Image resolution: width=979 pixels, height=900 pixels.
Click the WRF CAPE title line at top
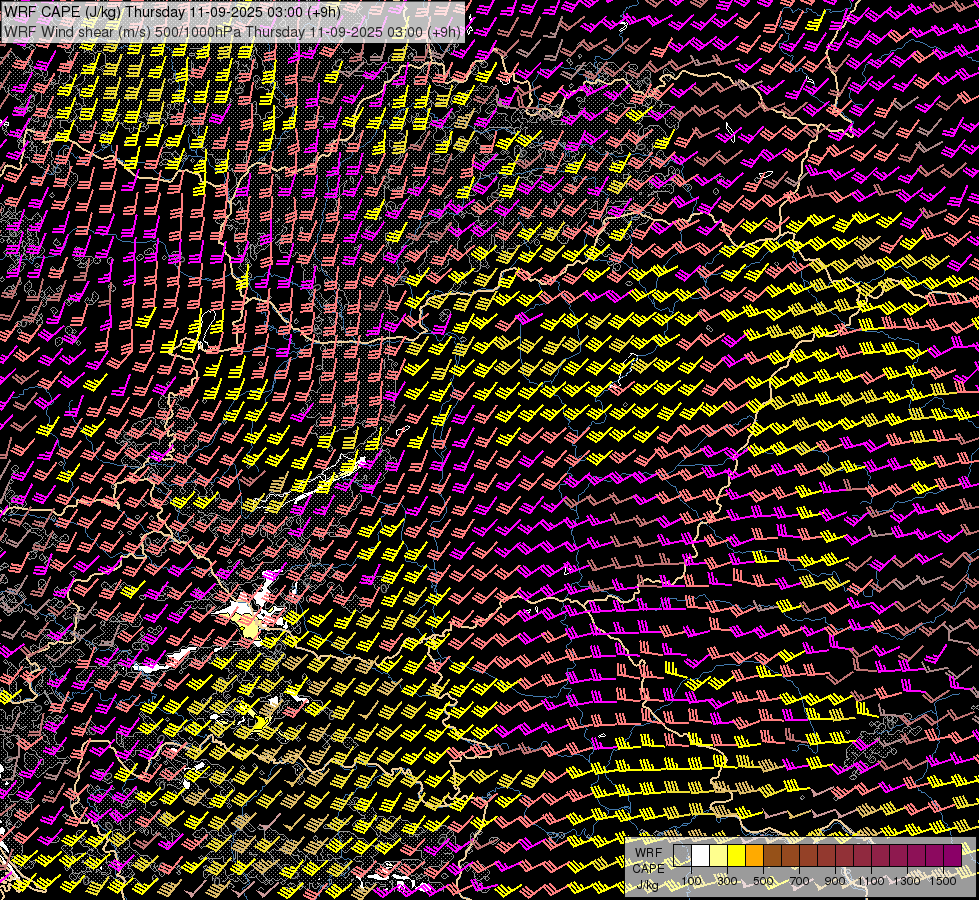pos(172,12)
